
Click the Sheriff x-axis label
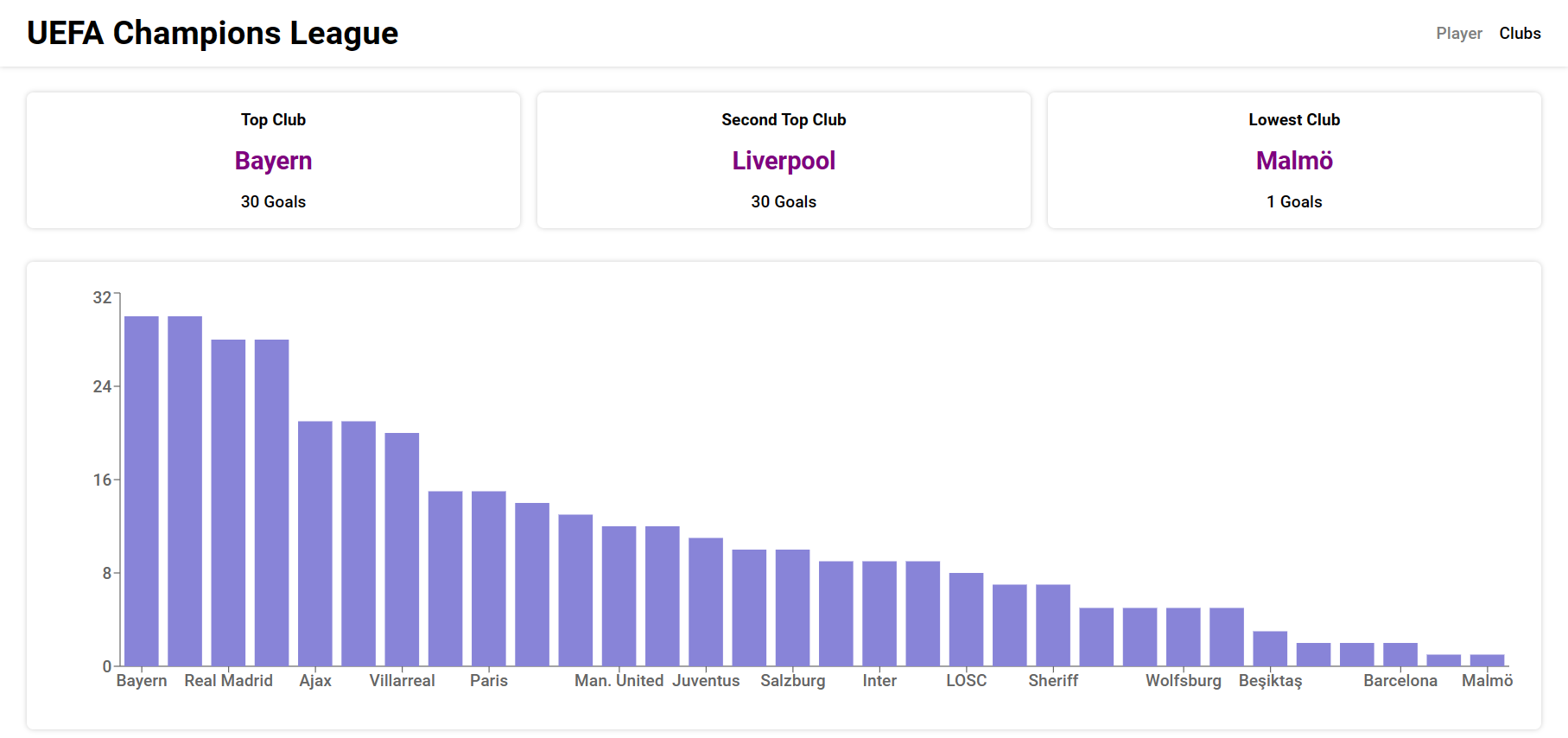(x=1053, y=681)
